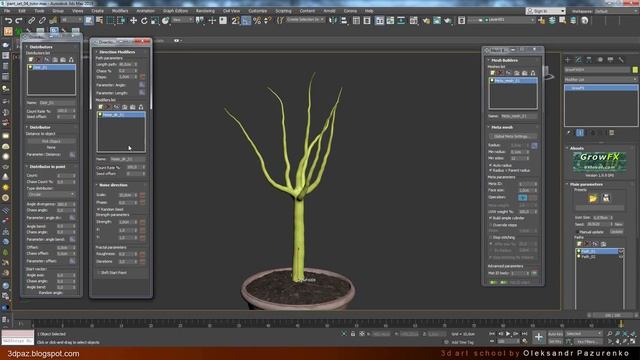Open the Utilities wrench tab in command panel
Image resolution: width=640 pixels, height=360 pixels.
(x=621, y=60)
